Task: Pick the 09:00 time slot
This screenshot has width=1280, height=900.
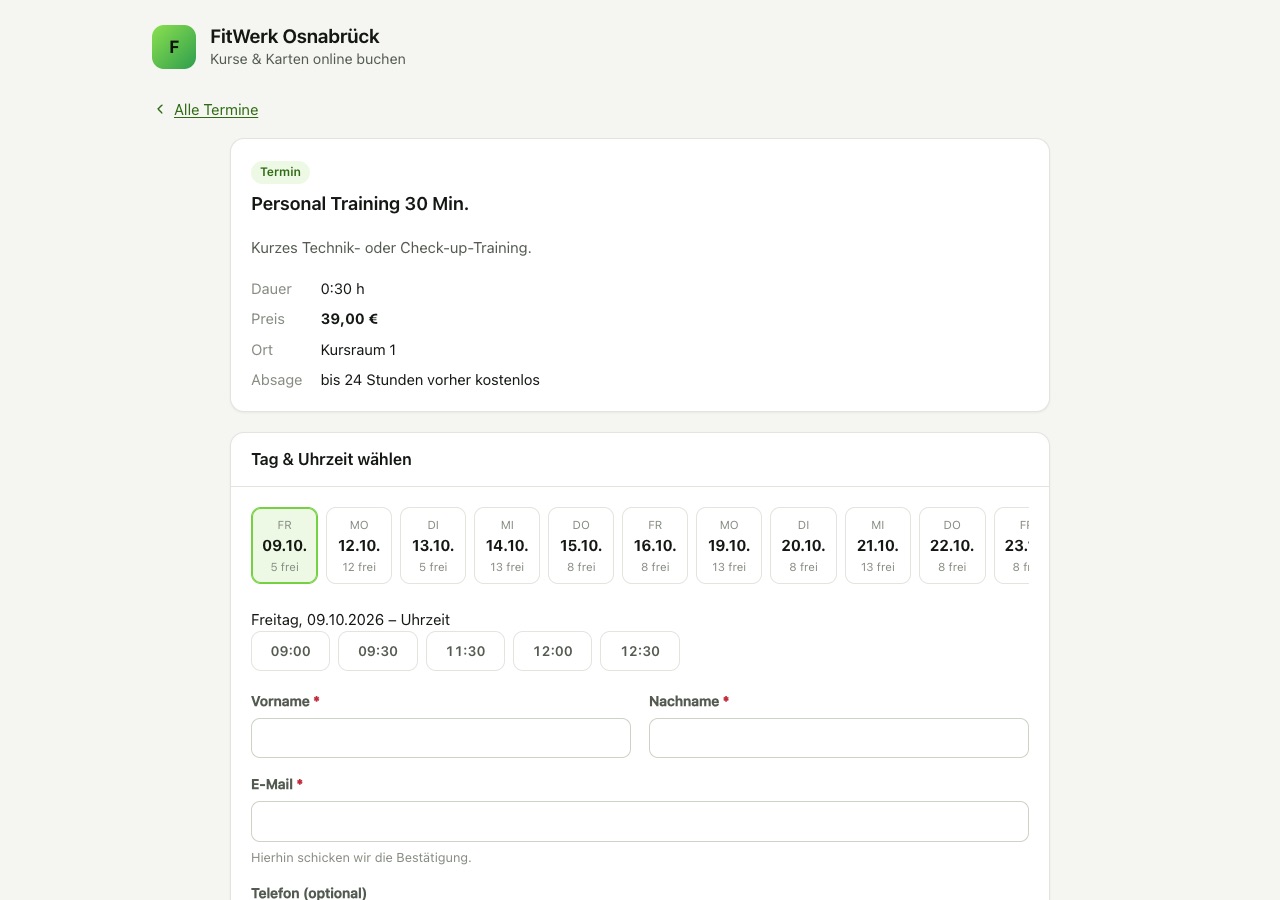Action: click(291, 651)
